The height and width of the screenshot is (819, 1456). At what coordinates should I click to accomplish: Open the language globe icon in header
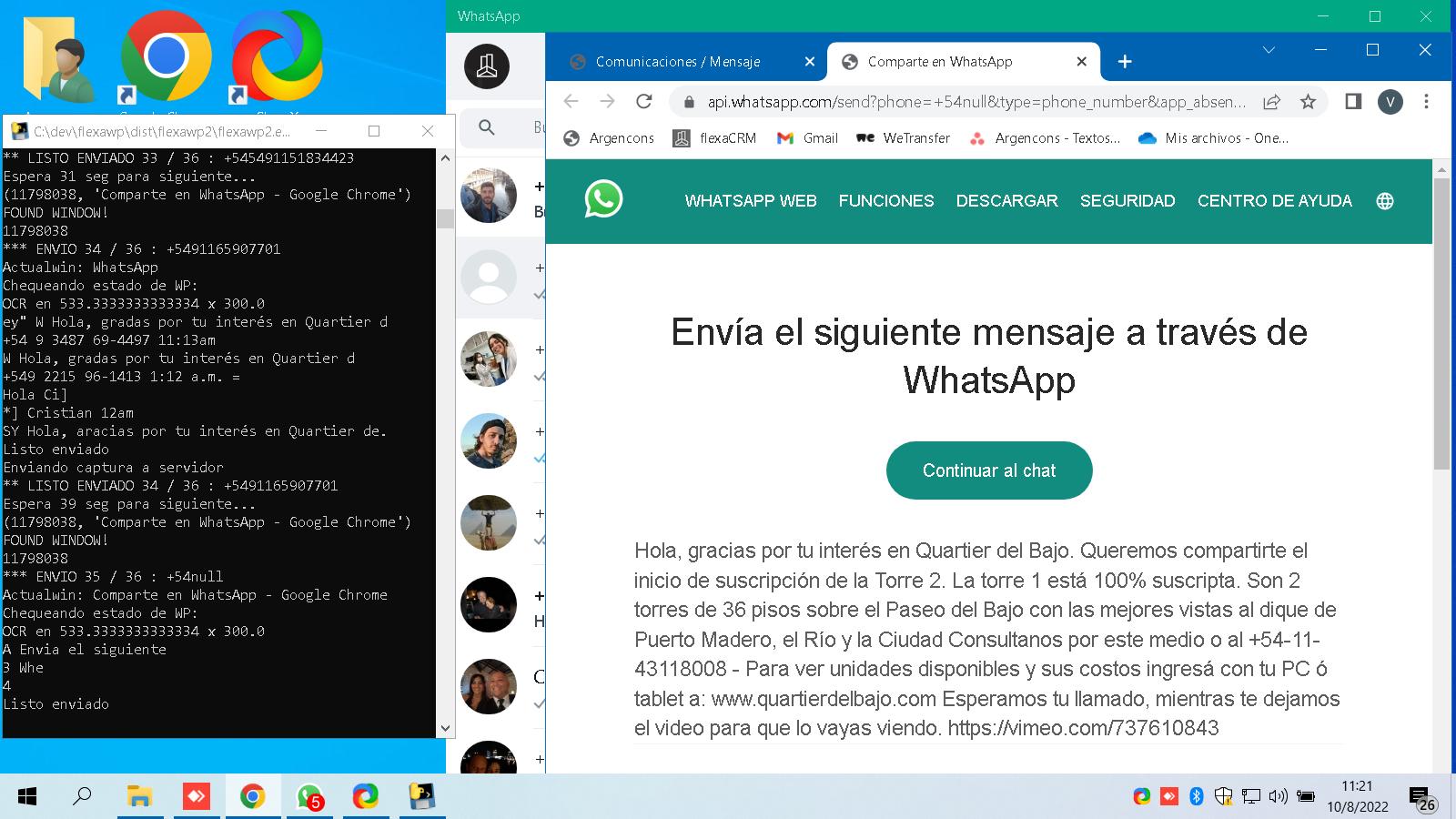[1385, 201]
